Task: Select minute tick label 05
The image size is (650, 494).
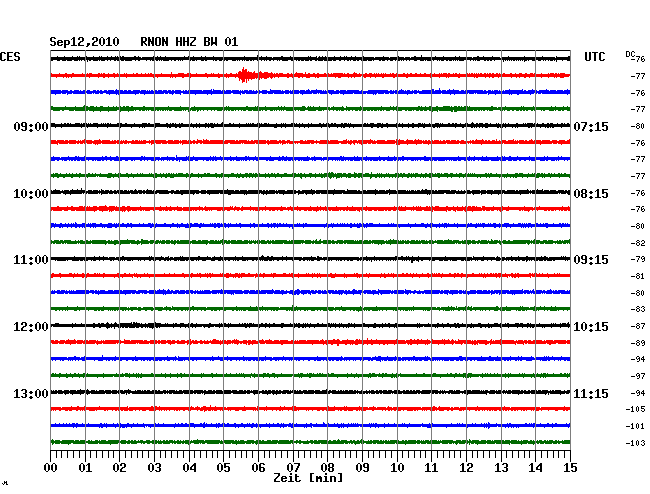Action: click(x=223, y=468)
